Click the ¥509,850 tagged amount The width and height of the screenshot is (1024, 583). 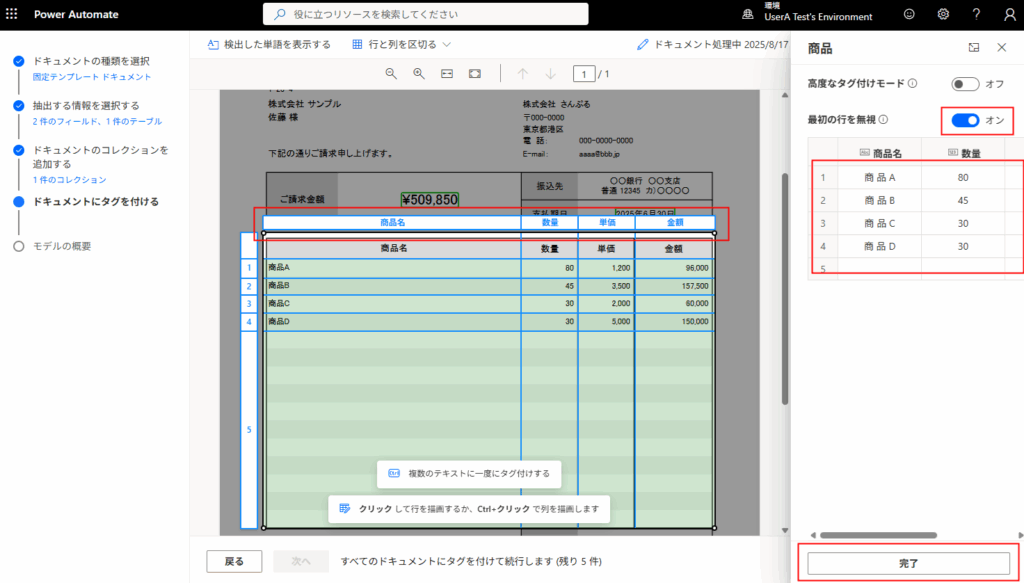(429, 200)
